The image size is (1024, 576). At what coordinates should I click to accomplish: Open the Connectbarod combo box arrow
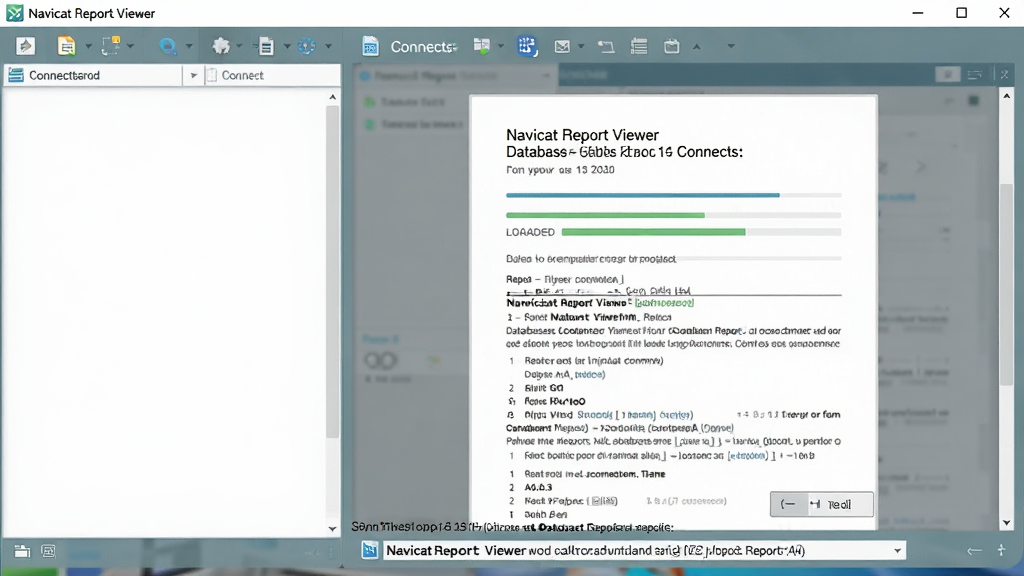tap(193, 75)
